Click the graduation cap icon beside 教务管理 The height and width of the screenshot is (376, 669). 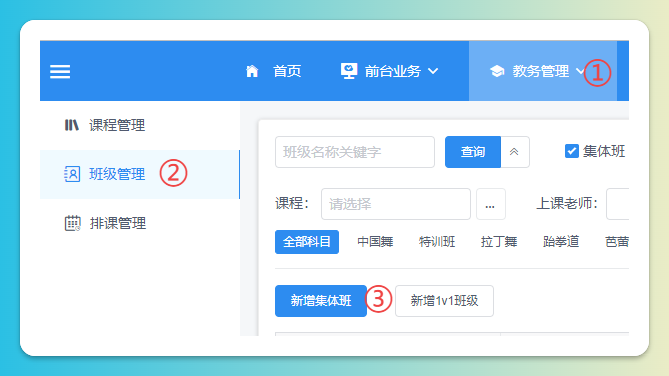[497, 71]
